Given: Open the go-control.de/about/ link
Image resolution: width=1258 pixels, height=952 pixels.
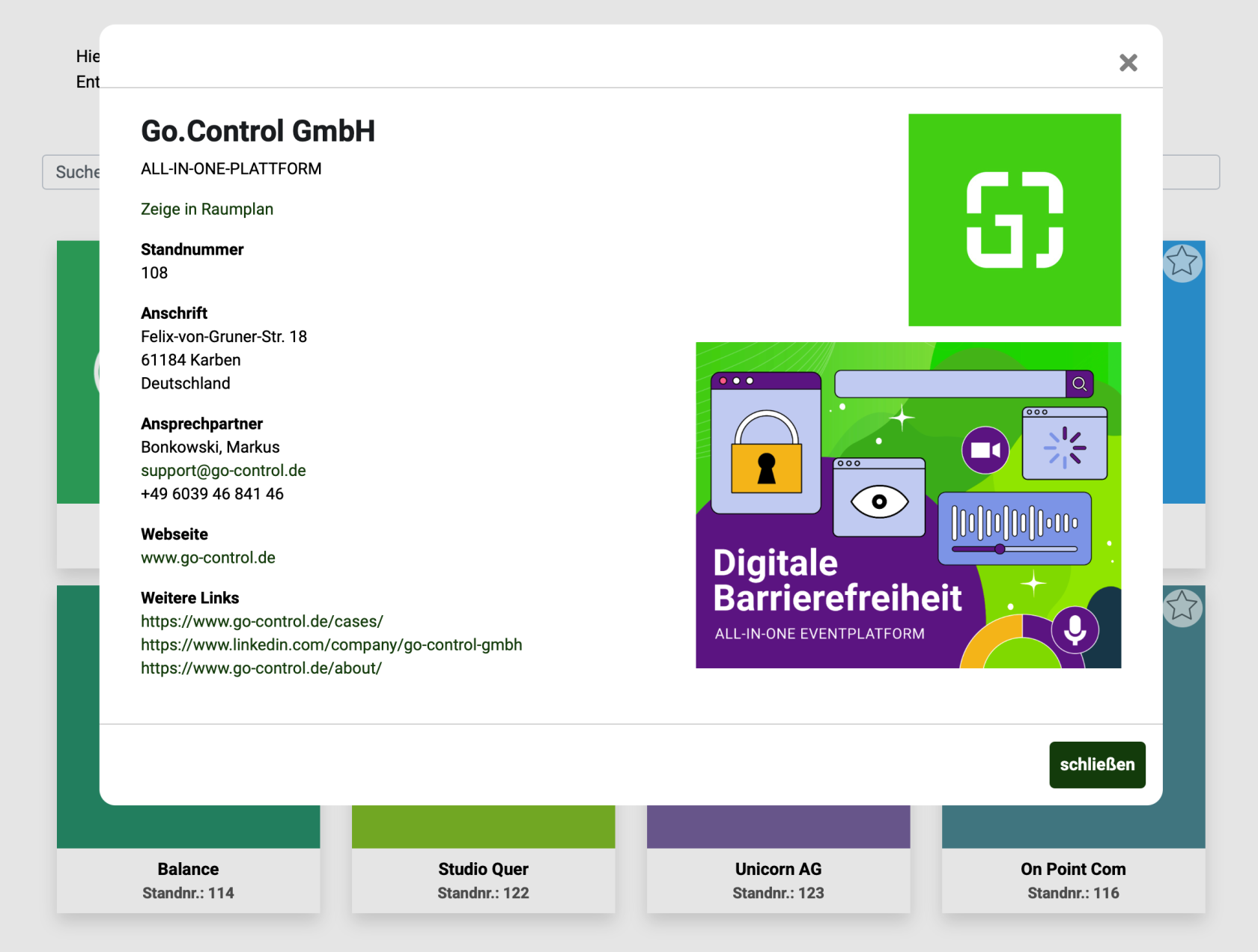Looking at the screenshot, I should tap(261, 668).
